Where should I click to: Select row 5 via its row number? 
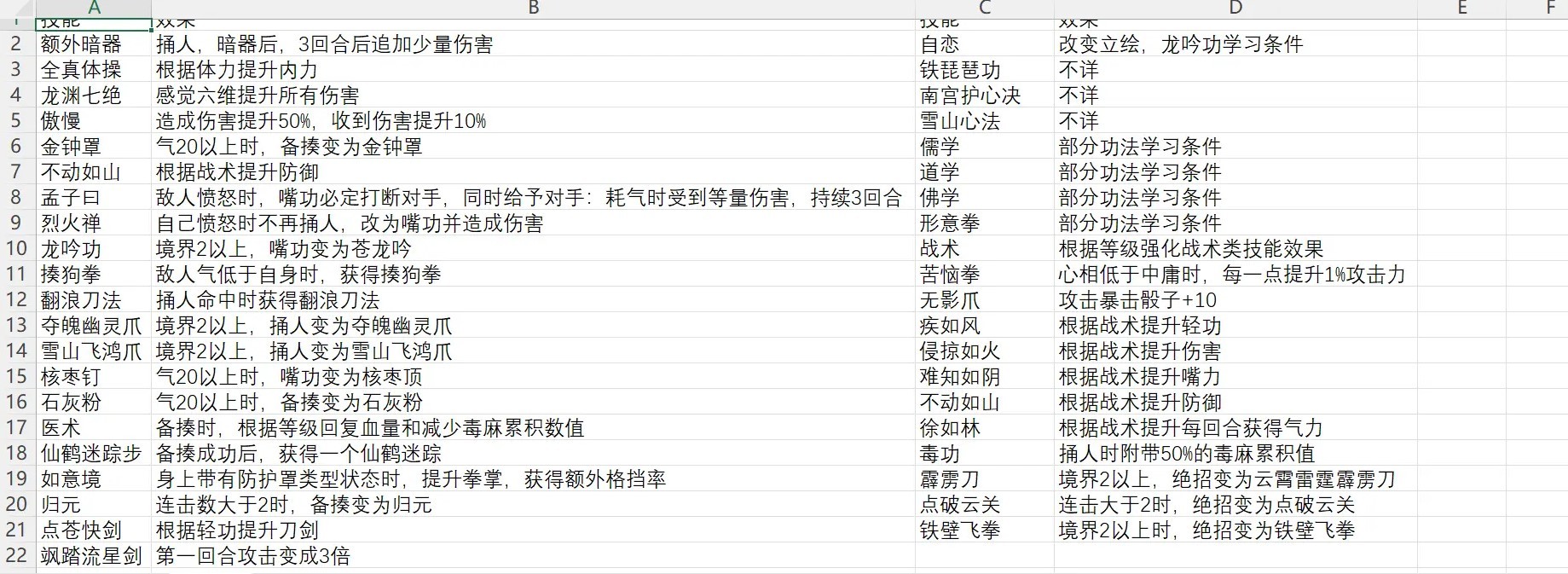coord(17,121)
